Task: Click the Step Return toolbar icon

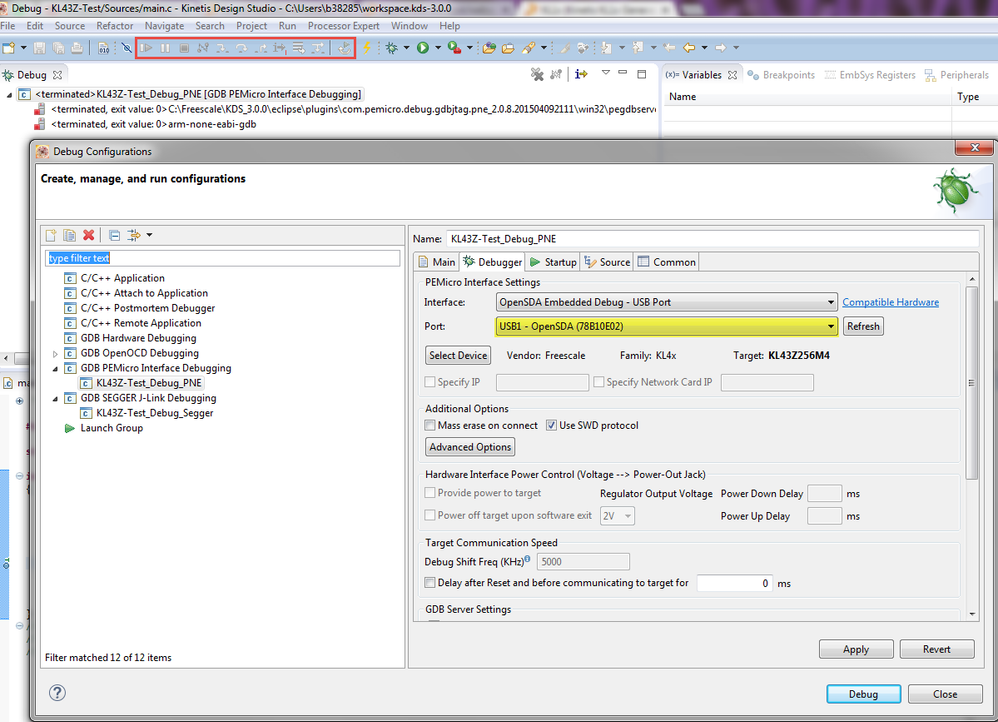Action: (x=260, y=48)
